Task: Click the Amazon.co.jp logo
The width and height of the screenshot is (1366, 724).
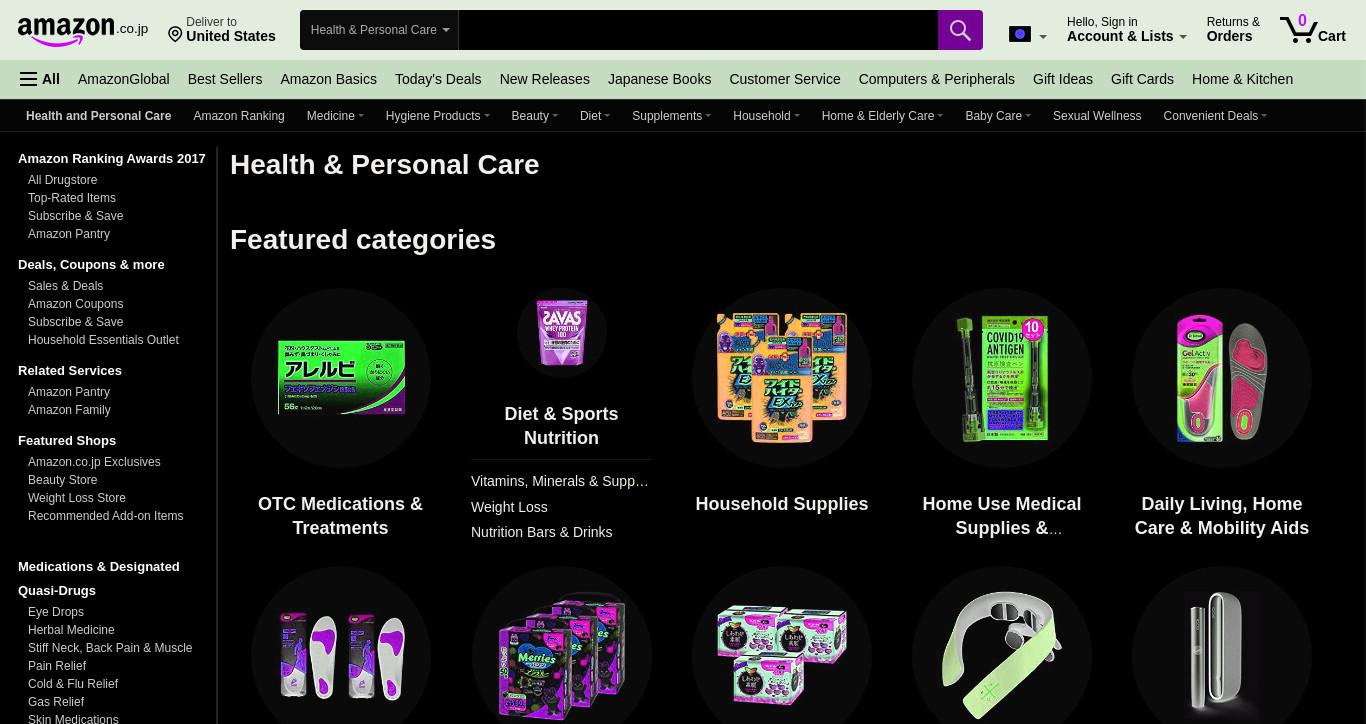Action: tap(82, 31)
